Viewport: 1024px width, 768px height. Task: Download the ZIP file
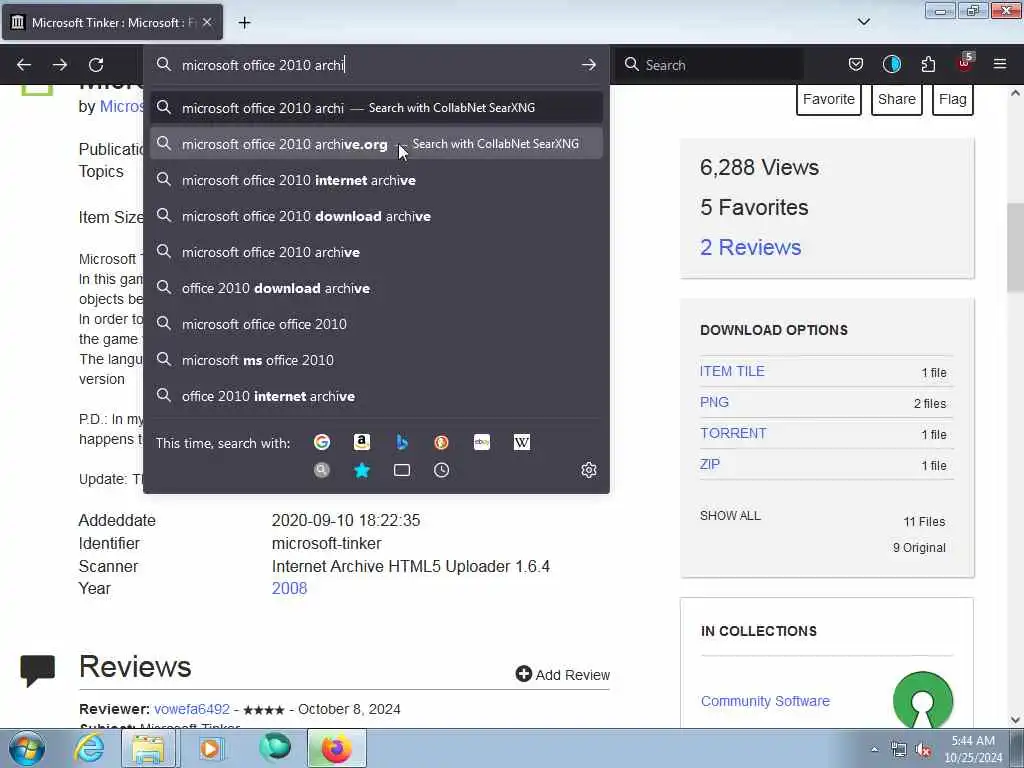pyautogui.click(x=710, y=464)
